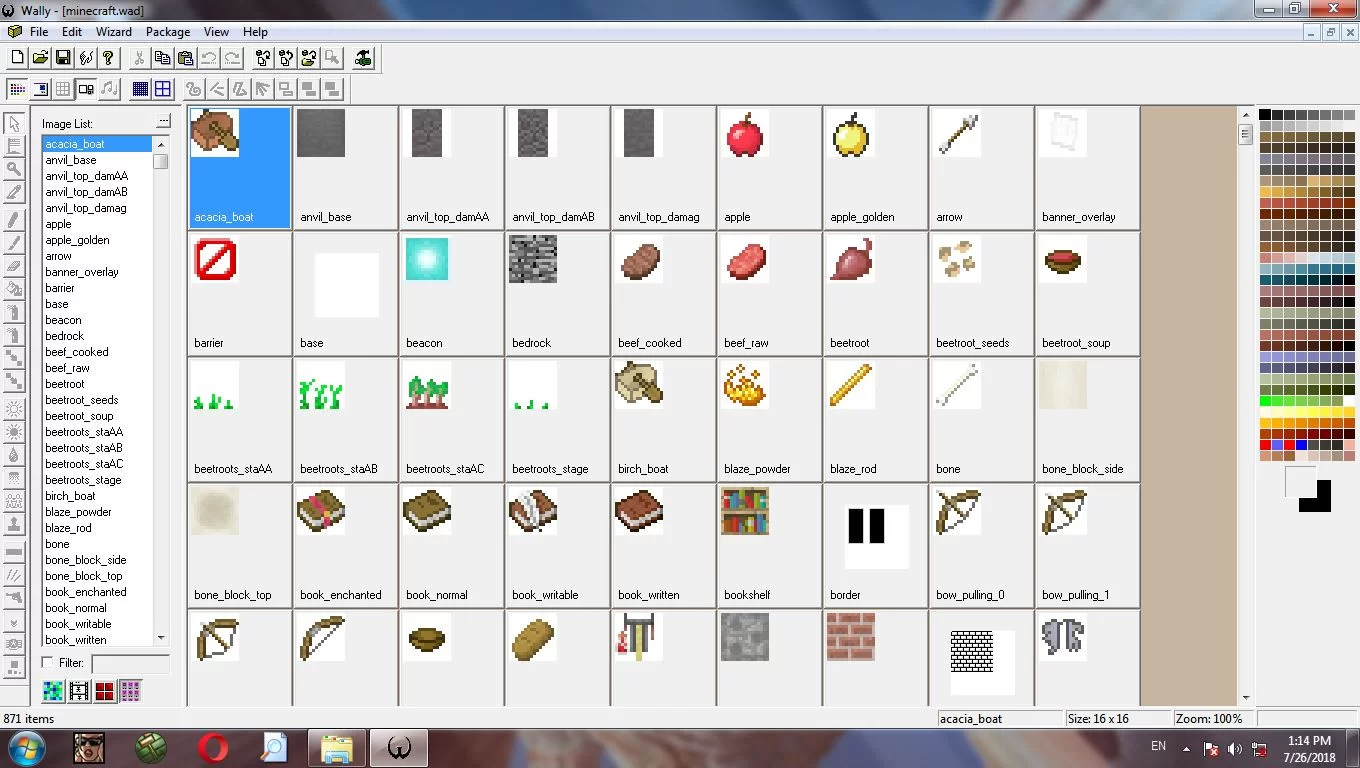Click the Copy icon in the toolbar
The image size is (1360, 768).
(x=162, y=58)
